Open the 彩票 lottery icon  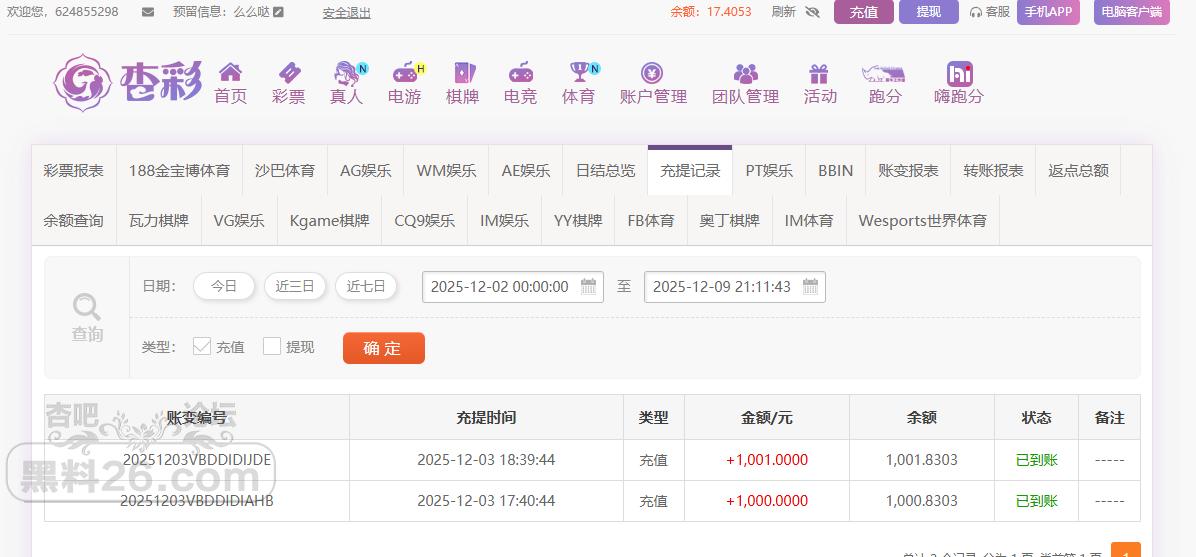coord(288,73)
